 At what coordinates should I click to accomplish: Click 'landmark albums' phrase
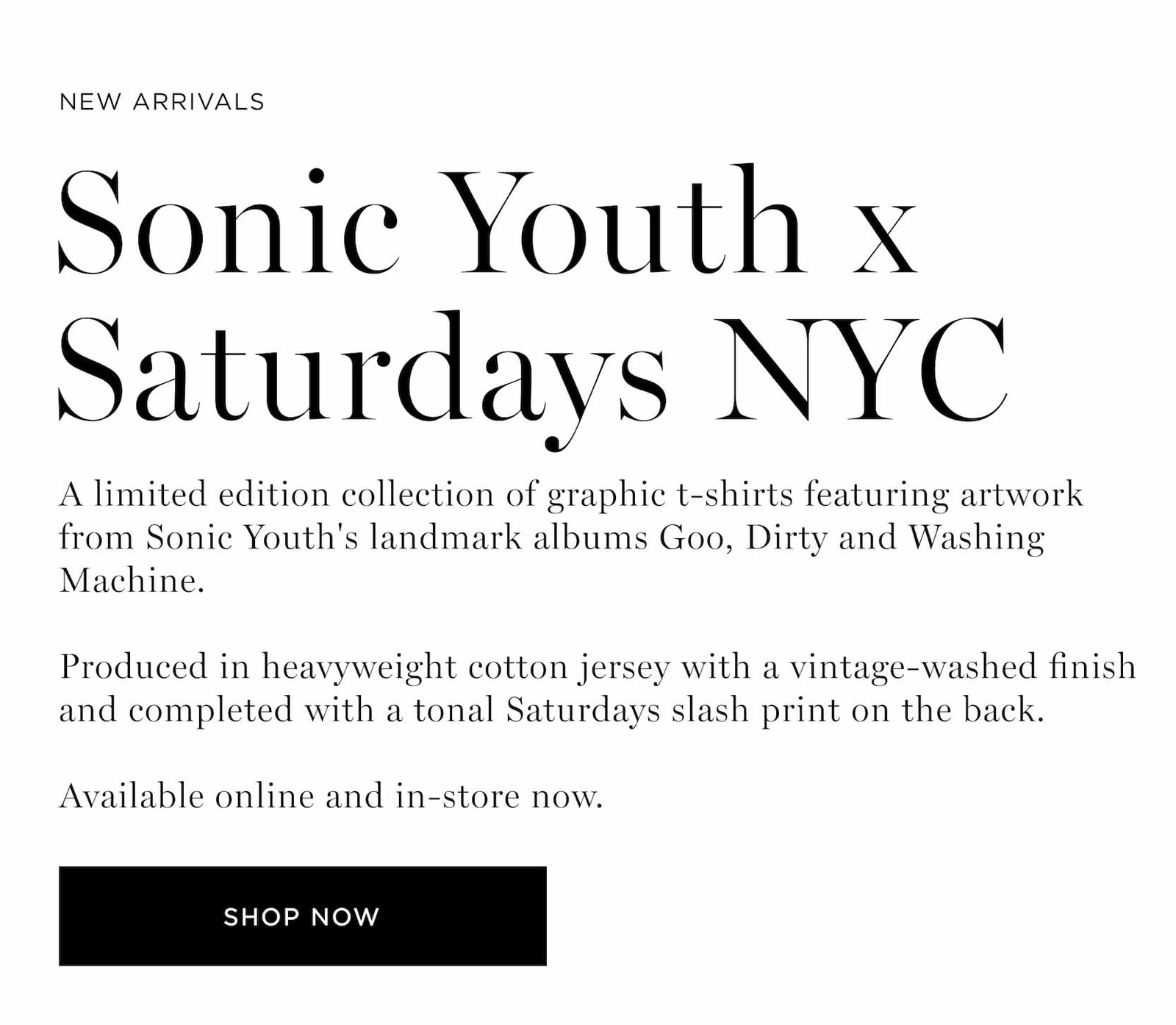[509, 537]
